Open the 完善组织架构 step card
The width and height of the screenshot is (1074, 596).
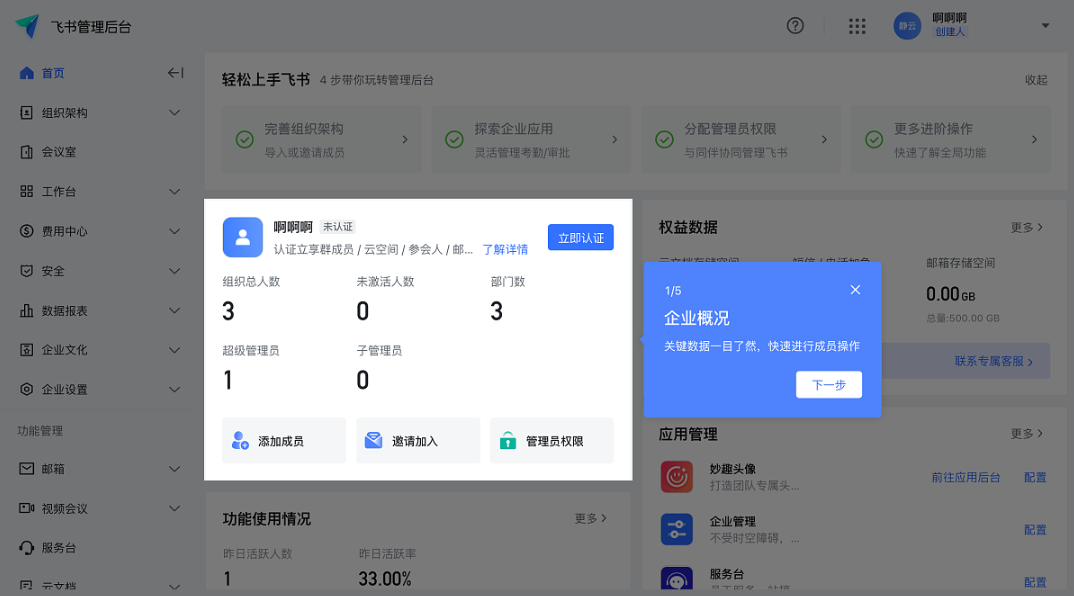321,139
